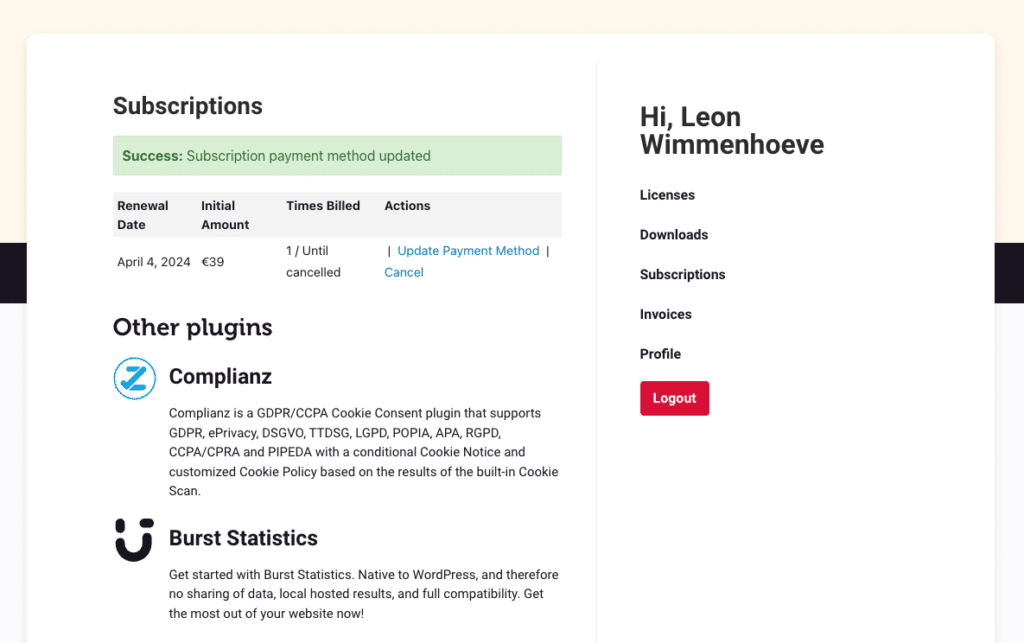Click the 'Times Billed' column header

coord(323,206)
